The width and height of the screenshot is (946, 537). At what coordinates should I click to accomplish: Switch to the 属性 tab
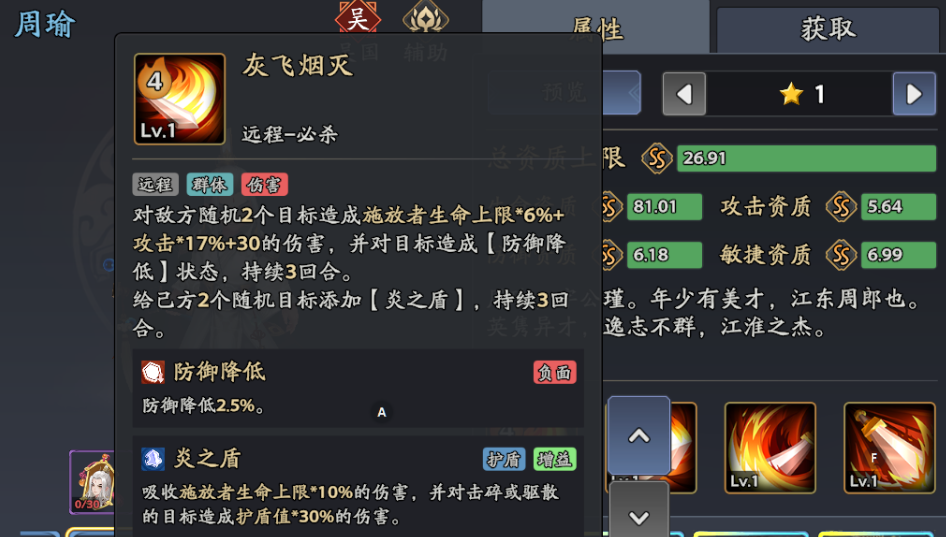click(595, 27)
